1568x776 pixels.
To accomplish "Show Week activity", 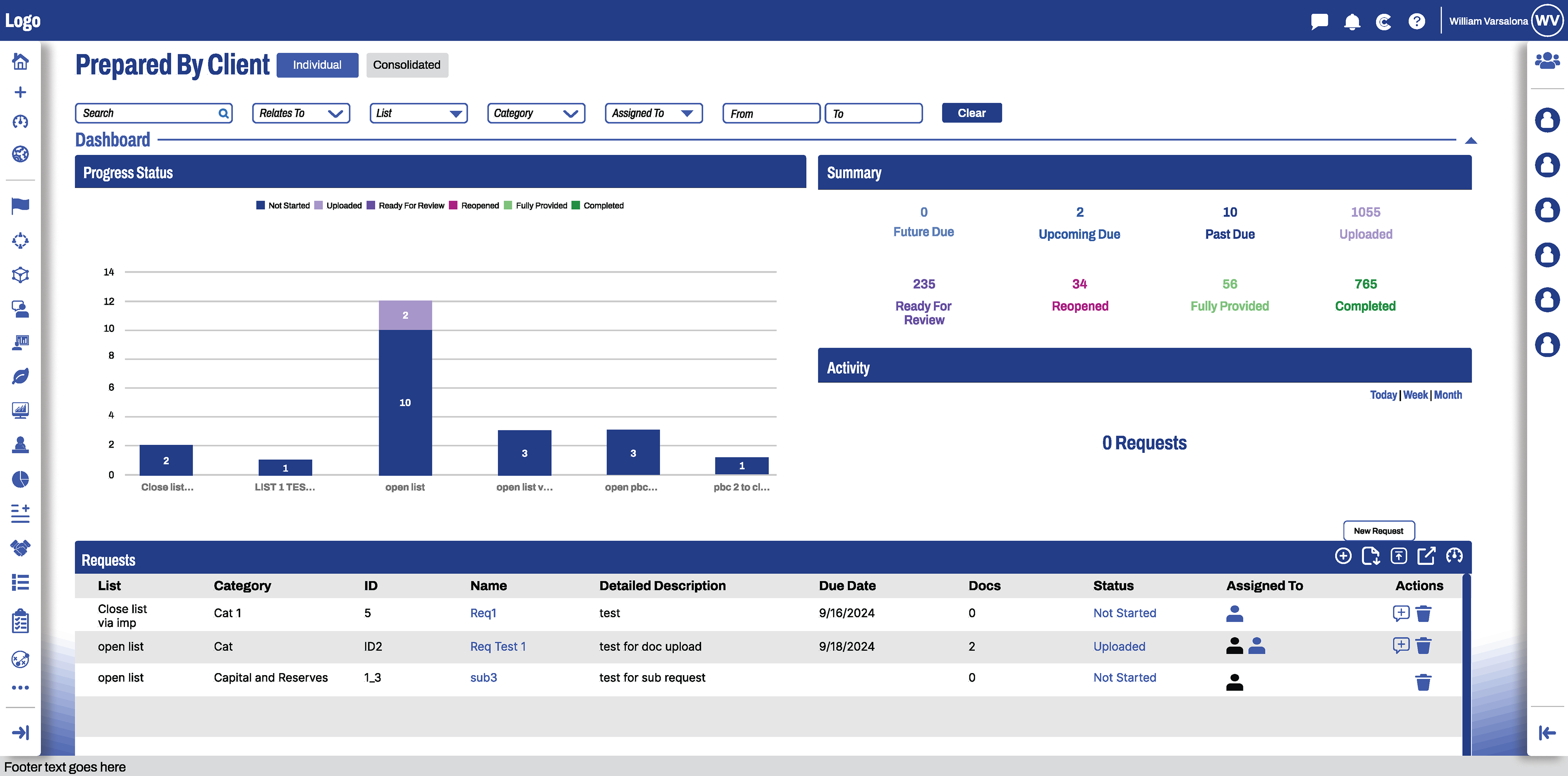I will pos(1415,395).
